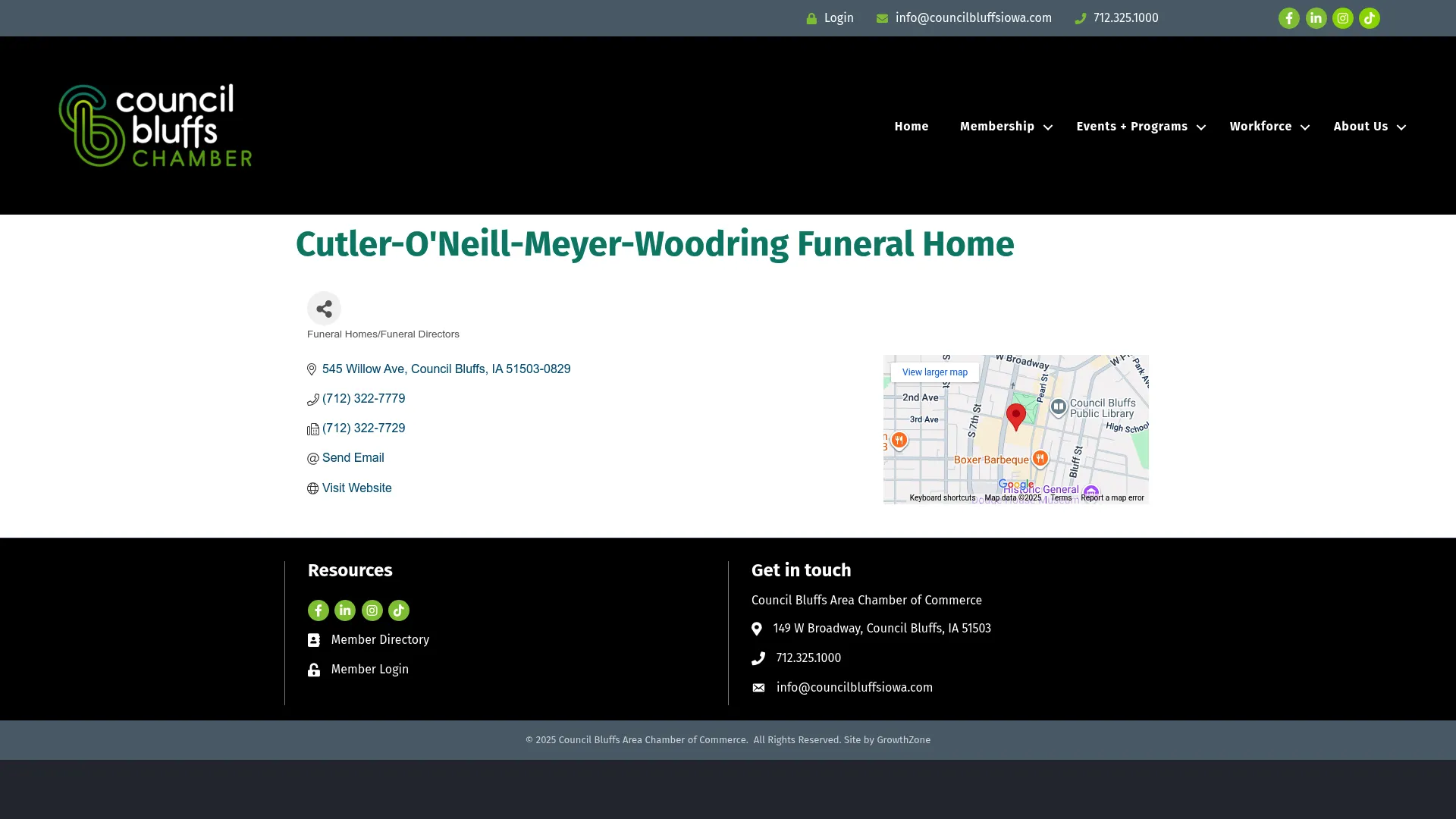
Task: Click the View larger map link
Action: pos(934,372)
